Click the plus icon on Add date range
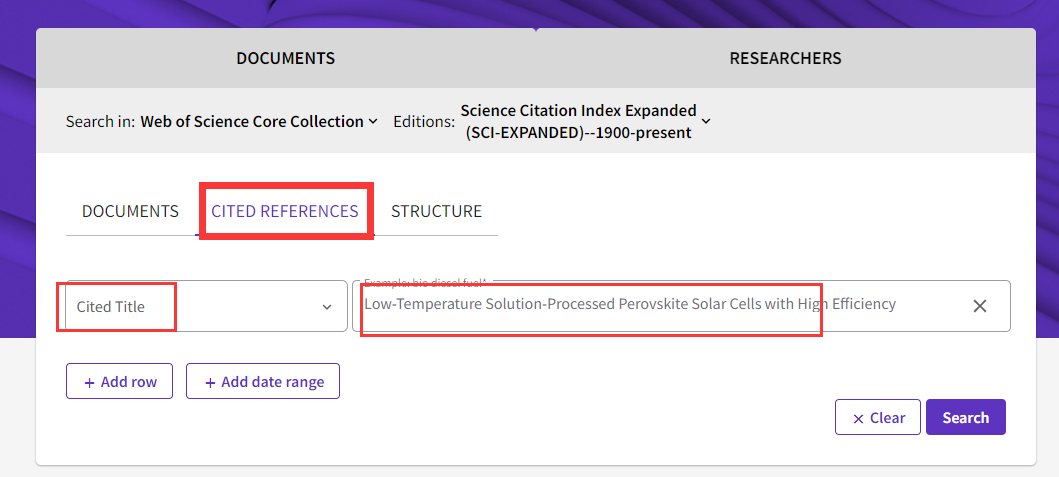 pos(210,382)
